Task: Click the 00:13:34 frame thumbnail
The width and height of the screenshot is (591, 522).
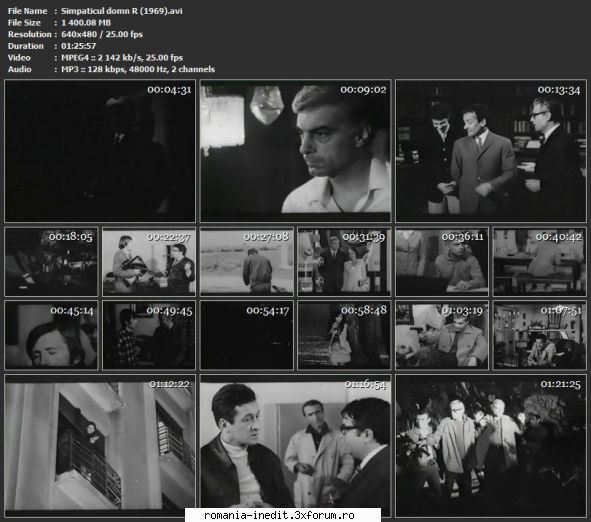Action: pyautogui.click(x=491, y=151)
